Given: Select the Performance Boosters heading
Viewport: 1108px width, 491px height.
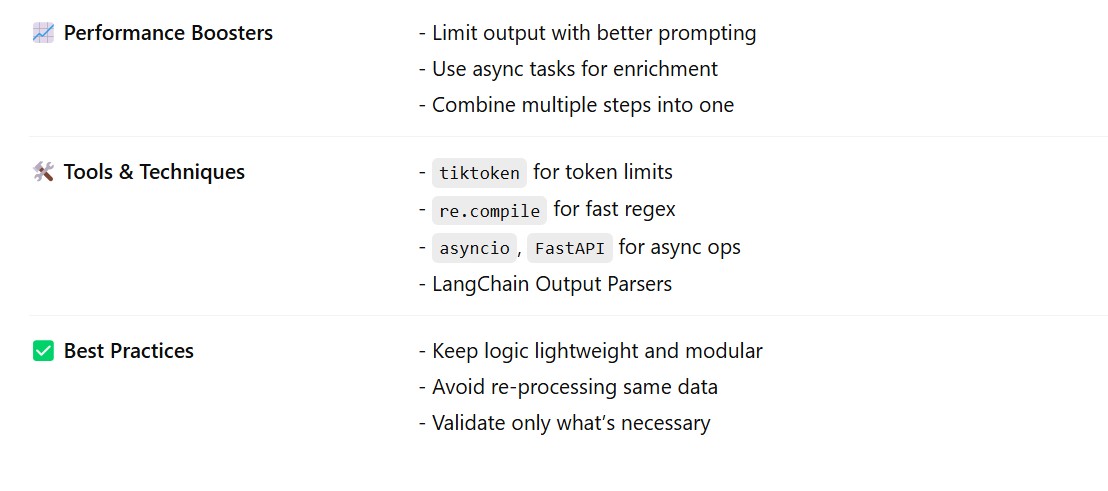Looking at the screenshot, I should point(168,33).
